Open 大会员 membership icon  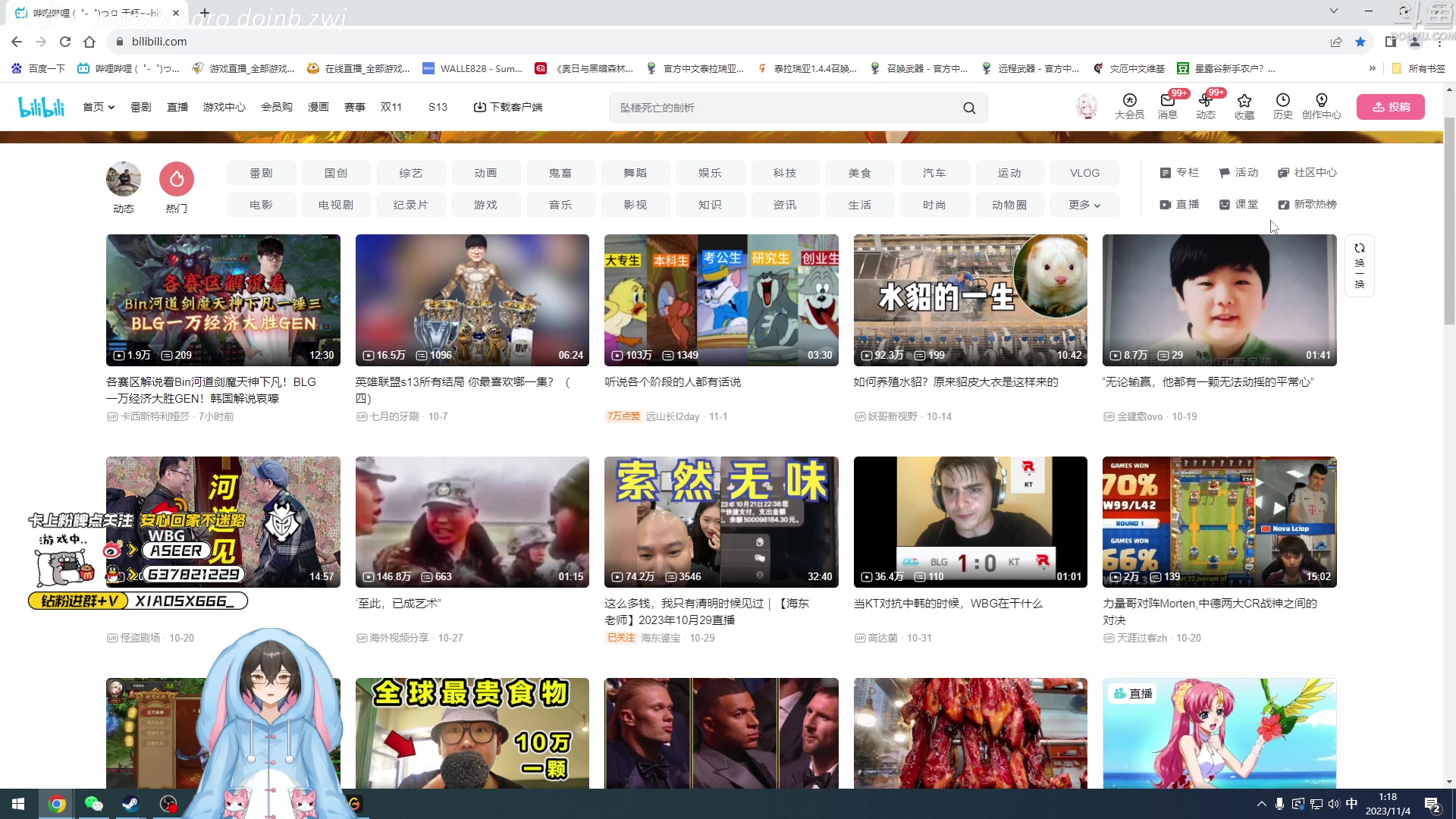(x=1129, y=106)
